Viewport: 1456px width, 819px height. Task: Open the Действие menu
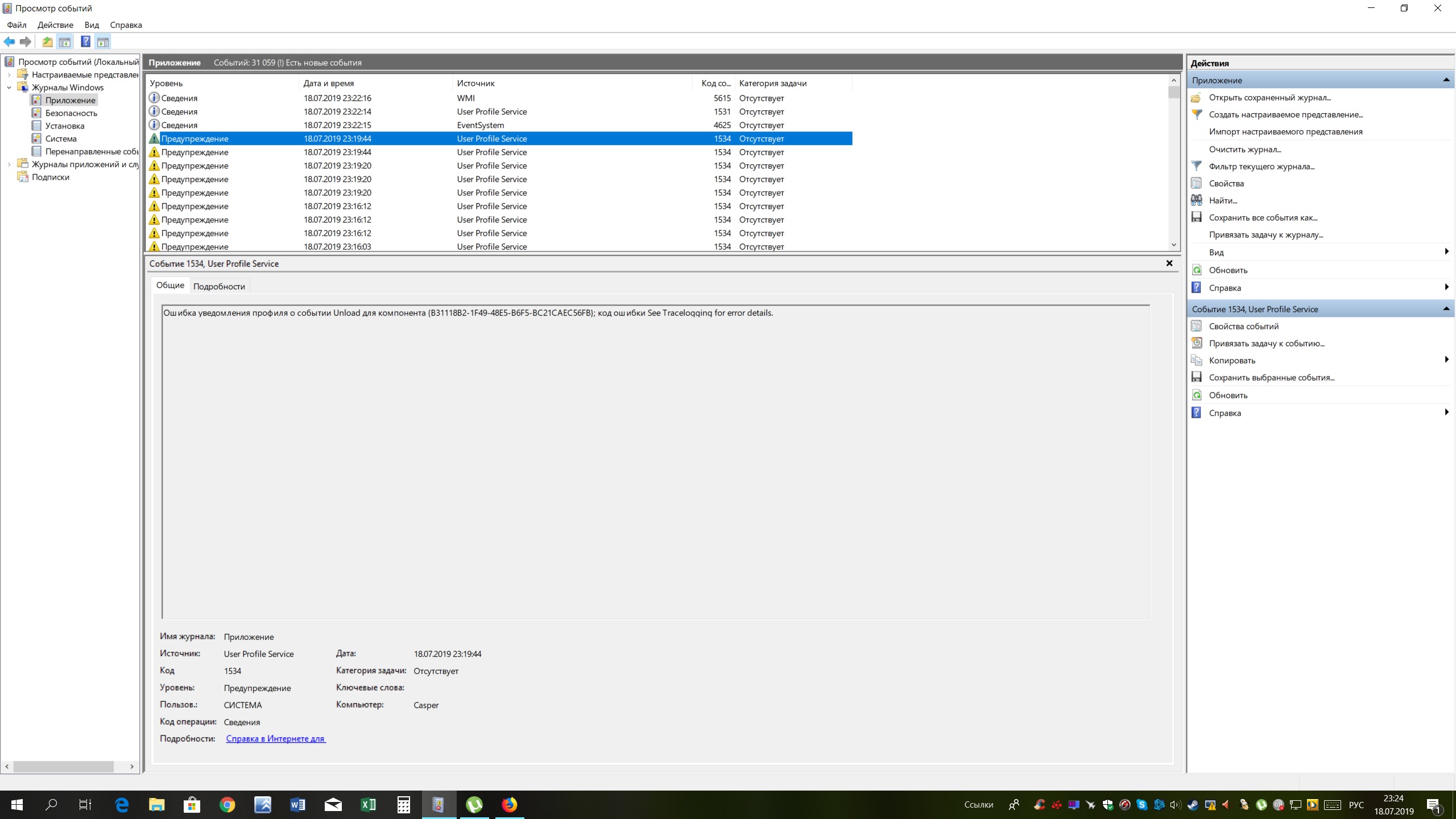click(55, 25)
